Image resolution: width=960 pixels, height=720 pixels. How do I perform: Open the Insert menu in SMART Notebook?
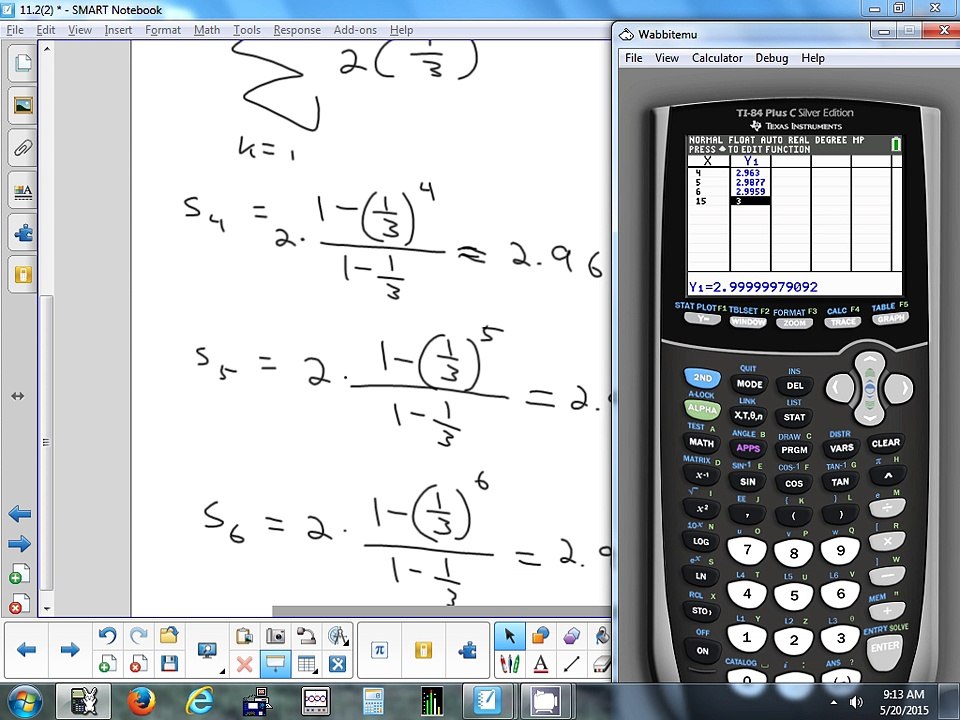[x=118, y=30]
